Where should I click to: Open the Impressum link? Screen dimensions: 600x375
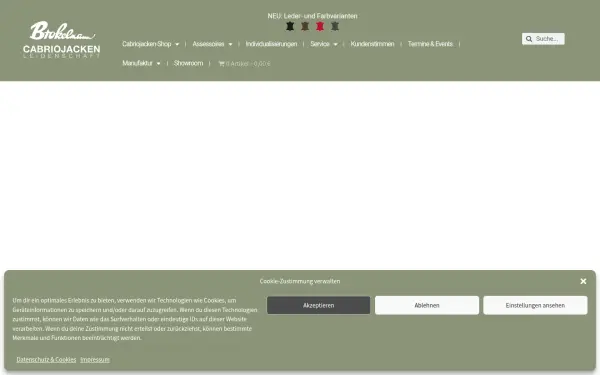[95, 359]
